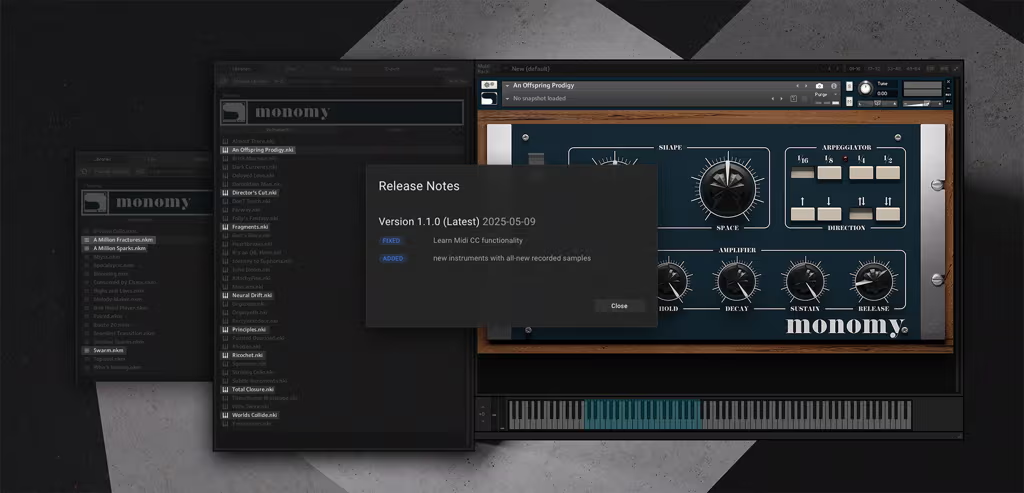
Task: Toggle the 1/2 arpeggiator rate switch
Action: [888, 173]
